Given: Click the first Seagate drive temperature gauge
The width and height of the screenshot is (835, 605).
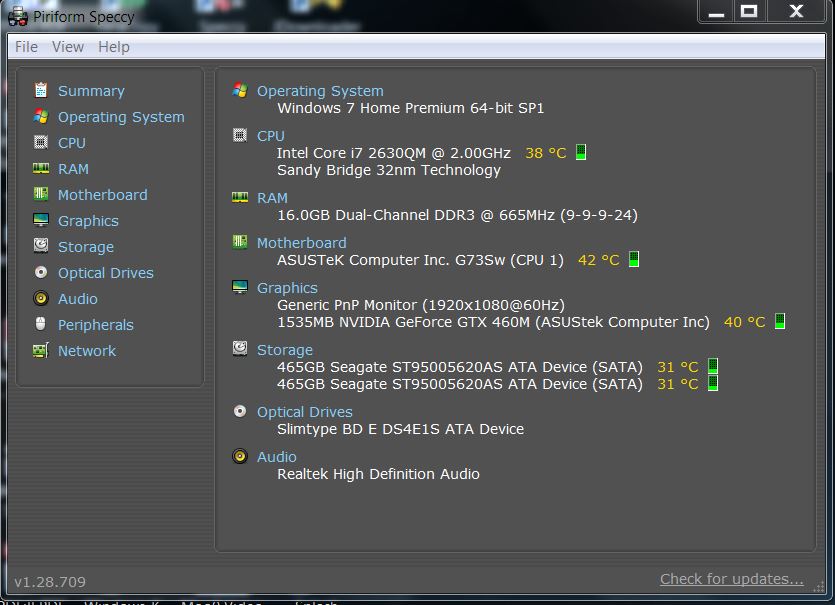Looking at the screenshot, I should click(713, 366).
